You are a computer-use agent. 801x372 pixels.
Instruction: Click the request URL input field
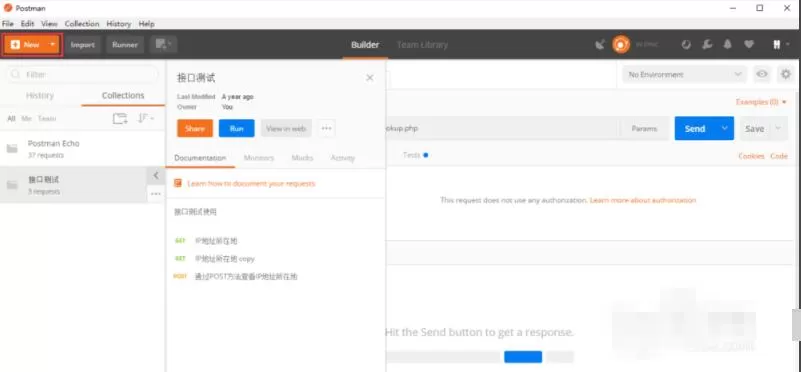coord(503,128)
